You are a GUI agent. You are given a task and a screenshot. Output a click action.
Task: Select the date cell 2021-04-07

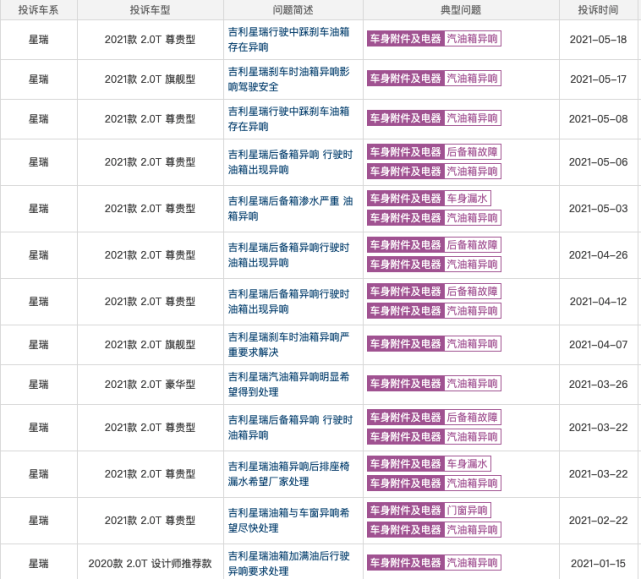[x=598, y=345]
